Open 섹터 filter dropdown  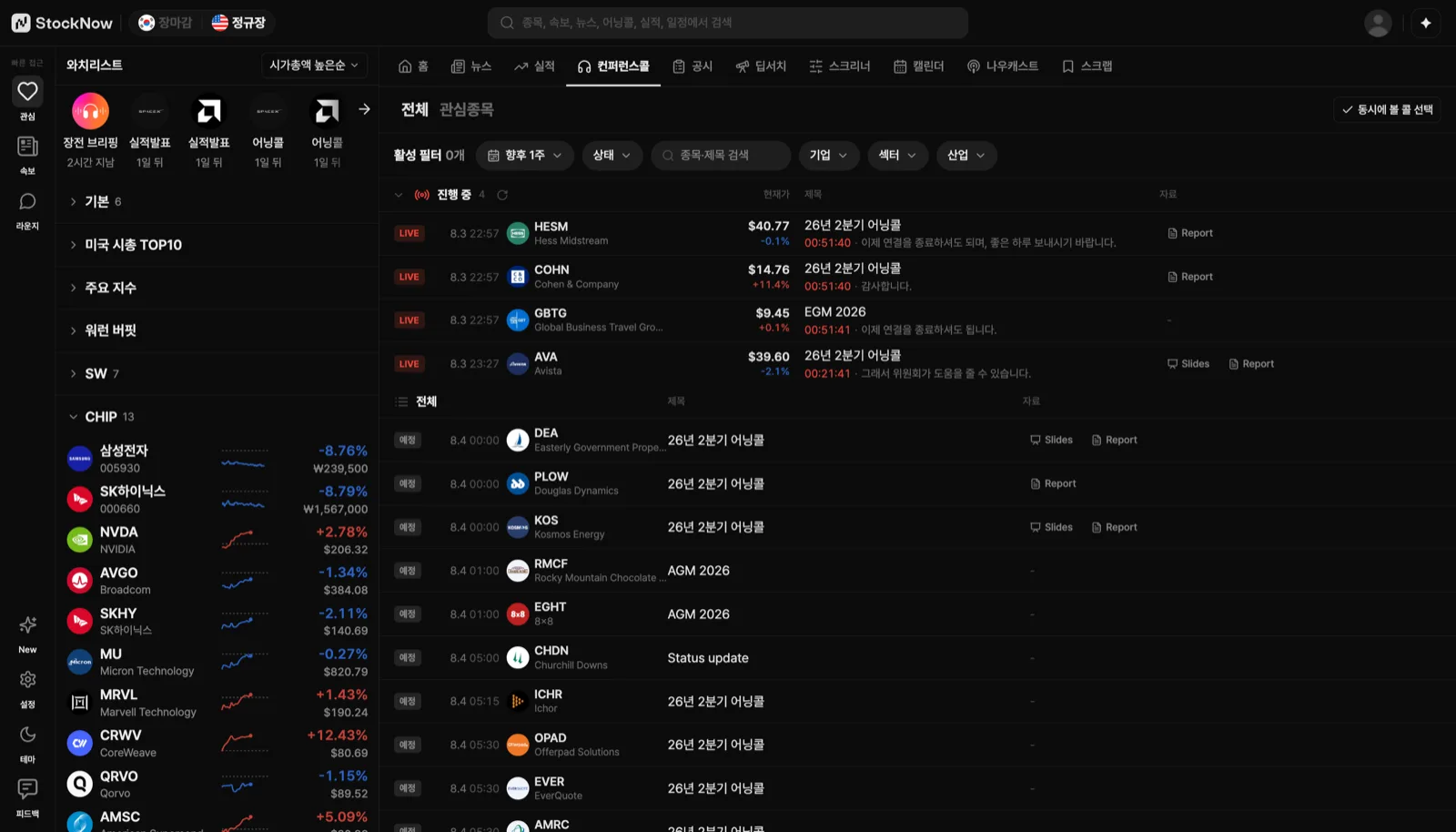897,156
